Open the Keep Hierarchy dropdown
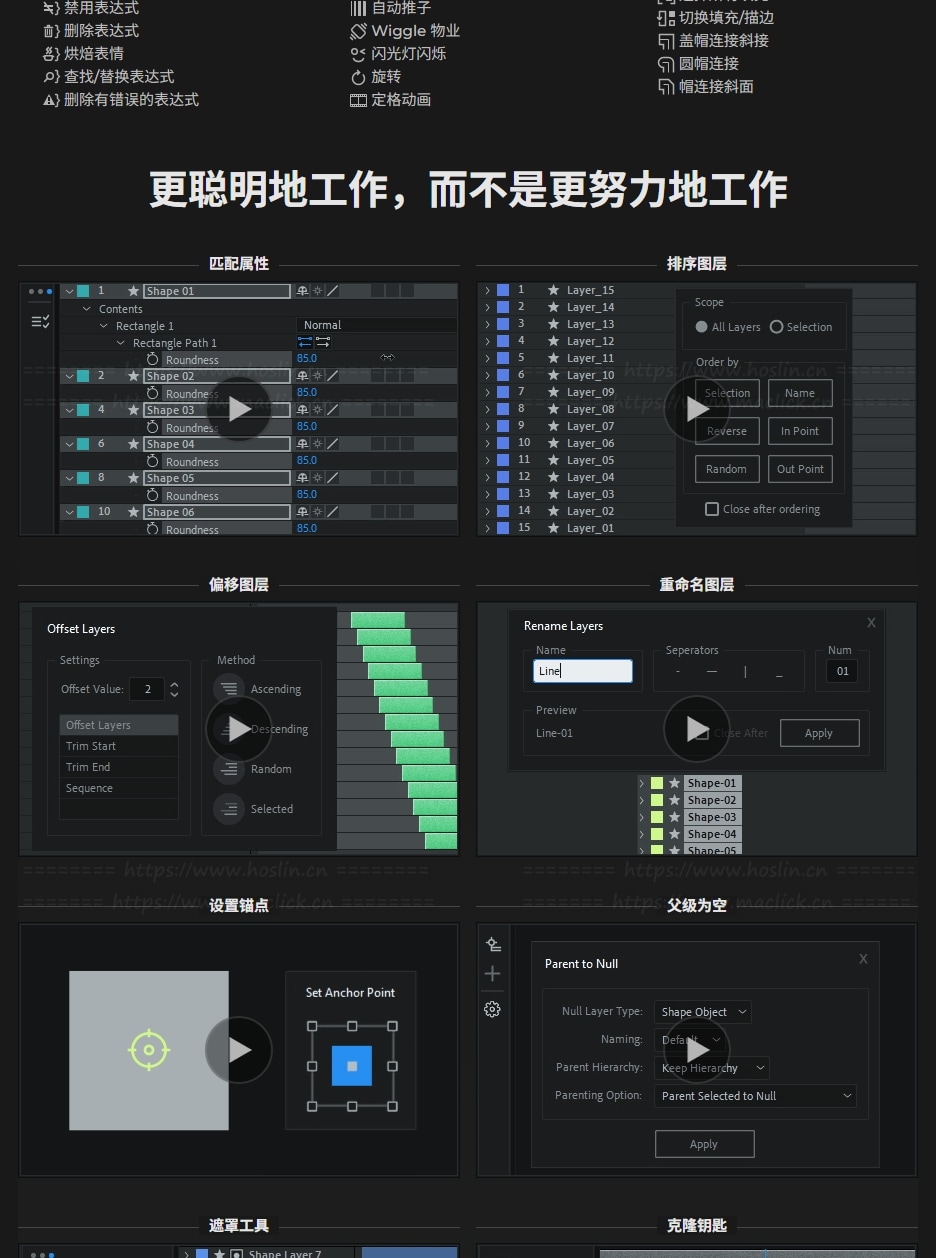The height and width of the screenshot is (1258, 936). (x=711, y=1068)
